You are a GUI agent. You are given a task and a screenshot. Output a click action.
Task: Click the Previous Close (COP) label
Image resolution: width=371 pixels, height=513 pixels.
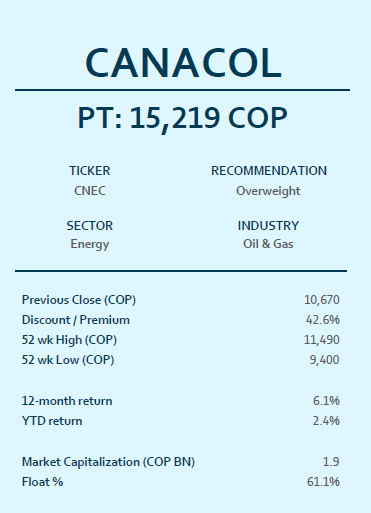pyautogui.click(x=79, y=300)
